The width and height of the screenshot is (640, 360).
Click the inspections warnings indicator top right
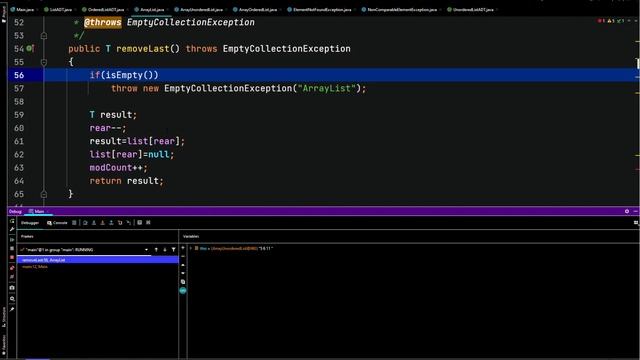tap(611, 21)
